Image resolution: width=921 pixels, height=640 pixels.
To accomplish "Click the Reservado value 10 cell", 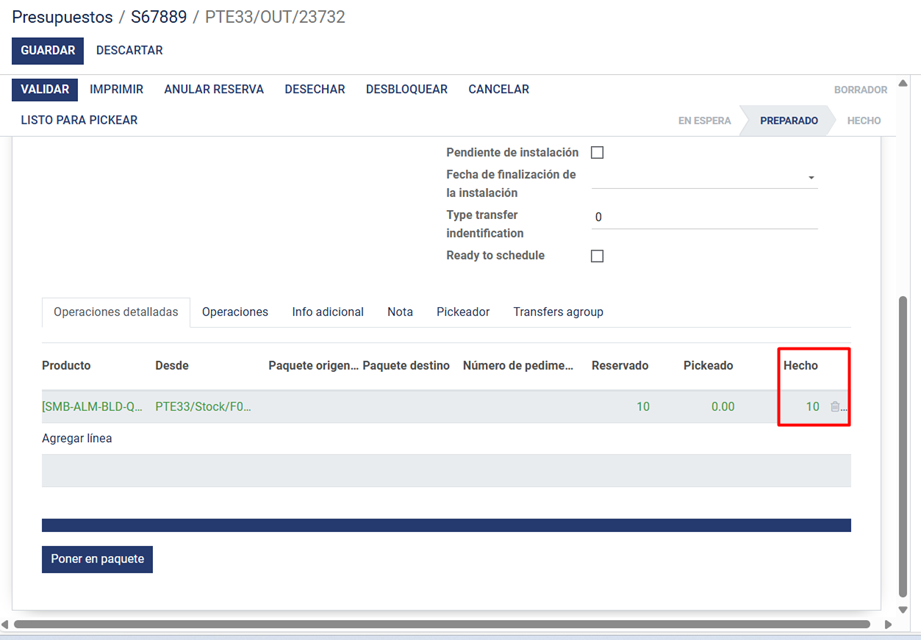I will 643,406.
